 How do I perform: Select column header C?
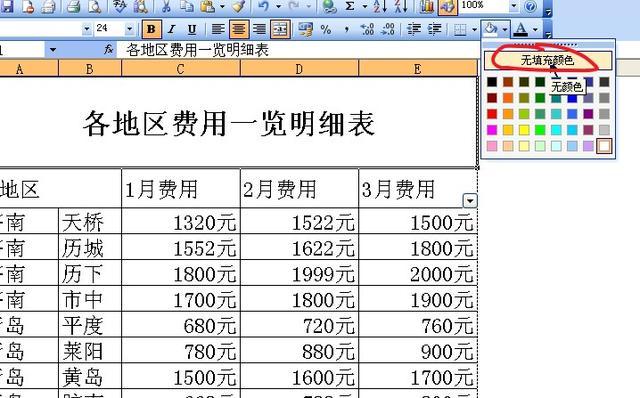click(181, 69)
